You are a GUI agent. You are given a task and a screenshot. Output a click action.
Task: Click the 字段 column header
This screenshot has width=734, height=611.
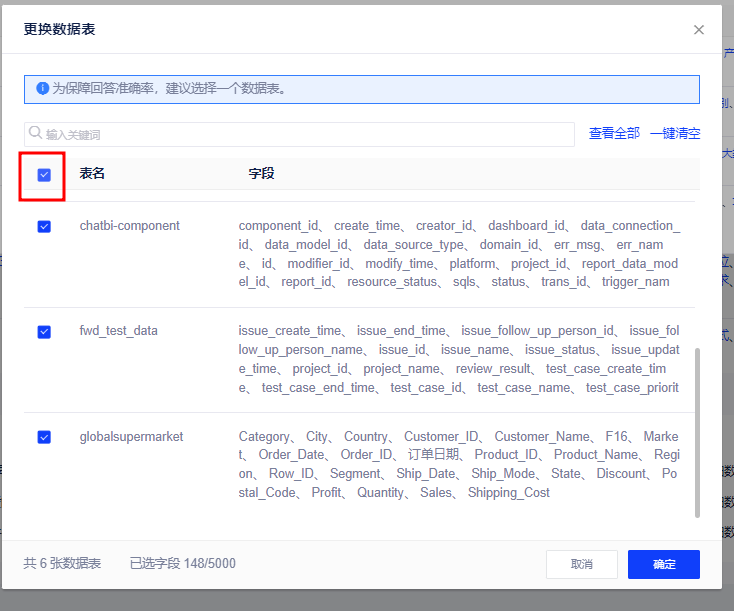click(x=261, y=174)
